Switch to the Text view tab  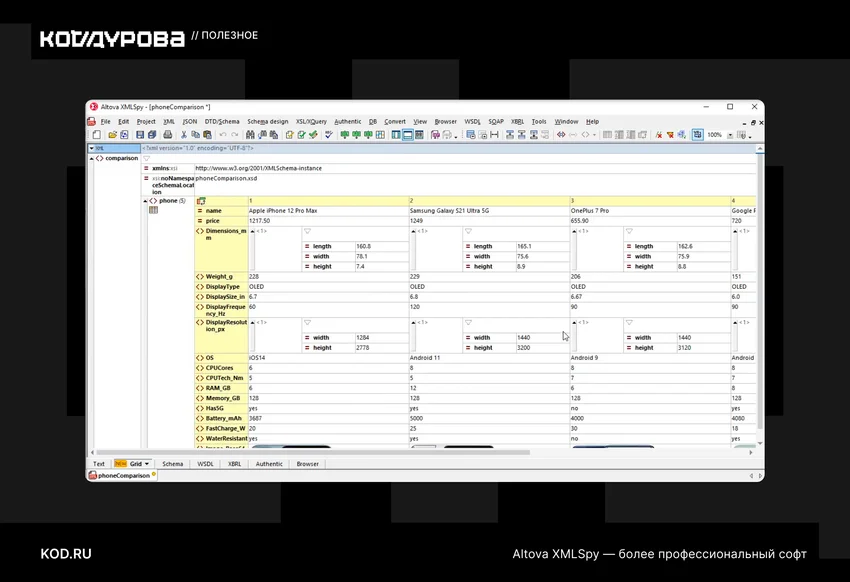point(99,464)
